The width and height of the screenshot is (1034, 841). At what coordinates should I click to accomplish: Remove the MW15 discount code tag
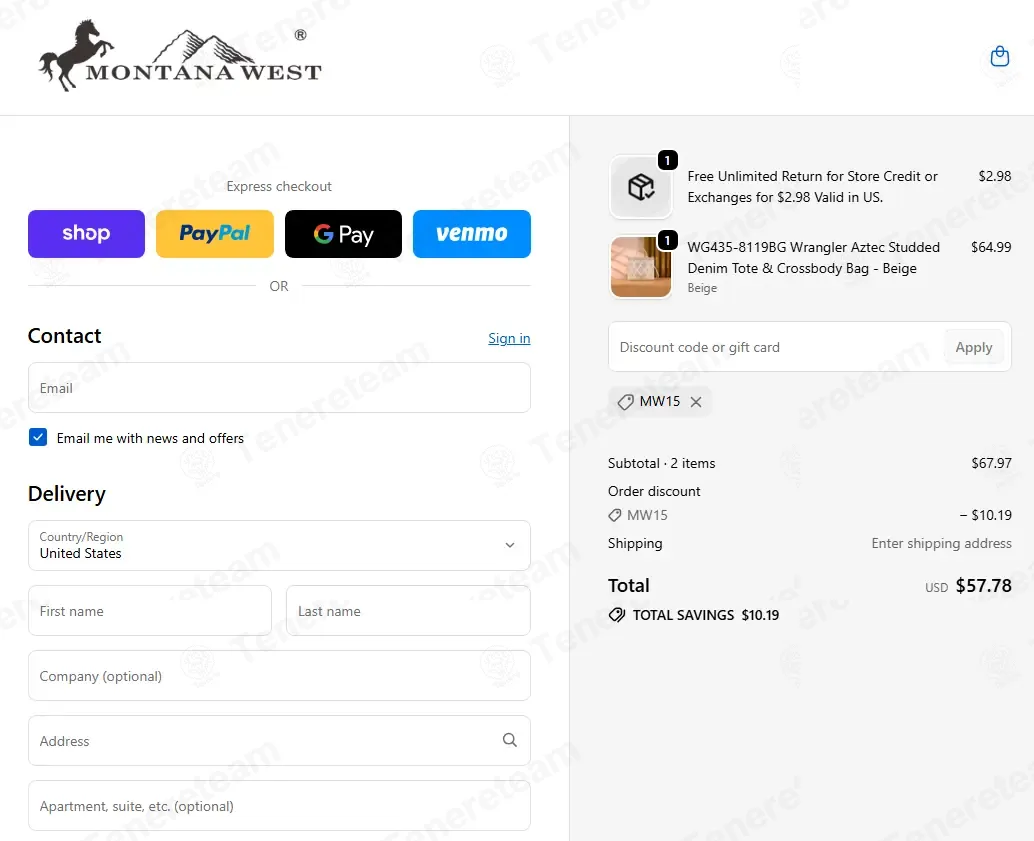(696, 402)
